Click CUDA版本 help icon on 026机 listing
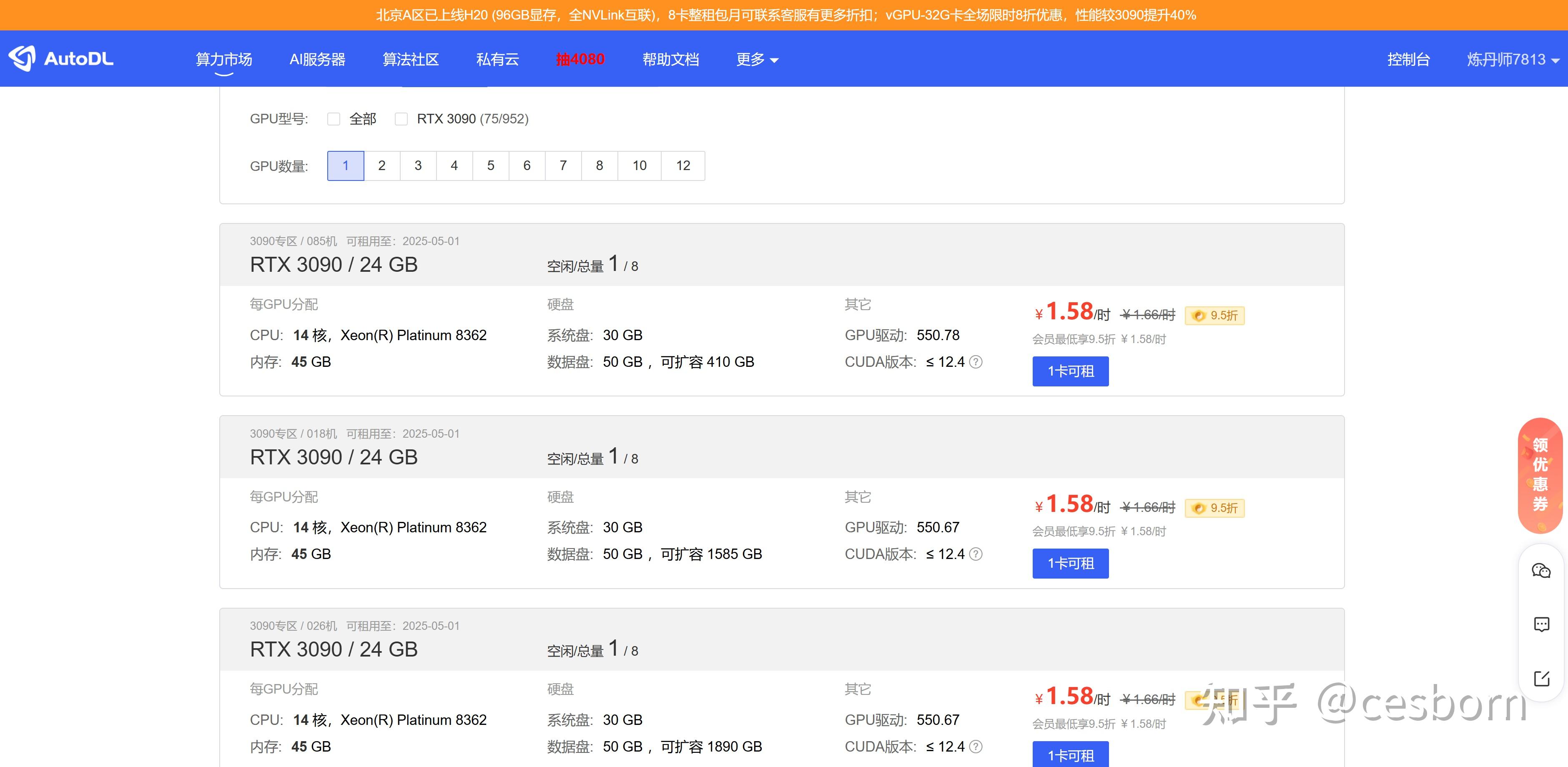This screenshot has width=1568, height=767. point(976,746)
